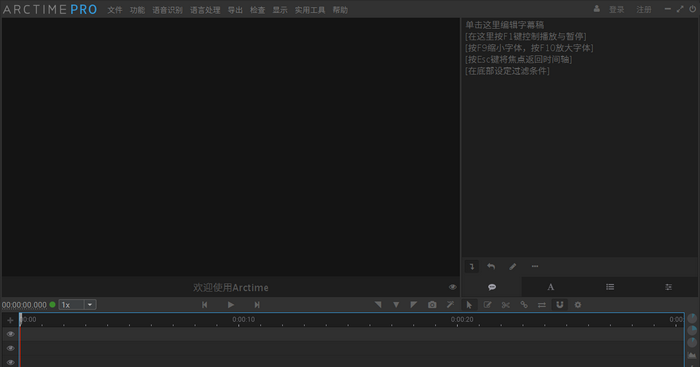Select the edit pencil-square tool

click(x=488, y=305)
